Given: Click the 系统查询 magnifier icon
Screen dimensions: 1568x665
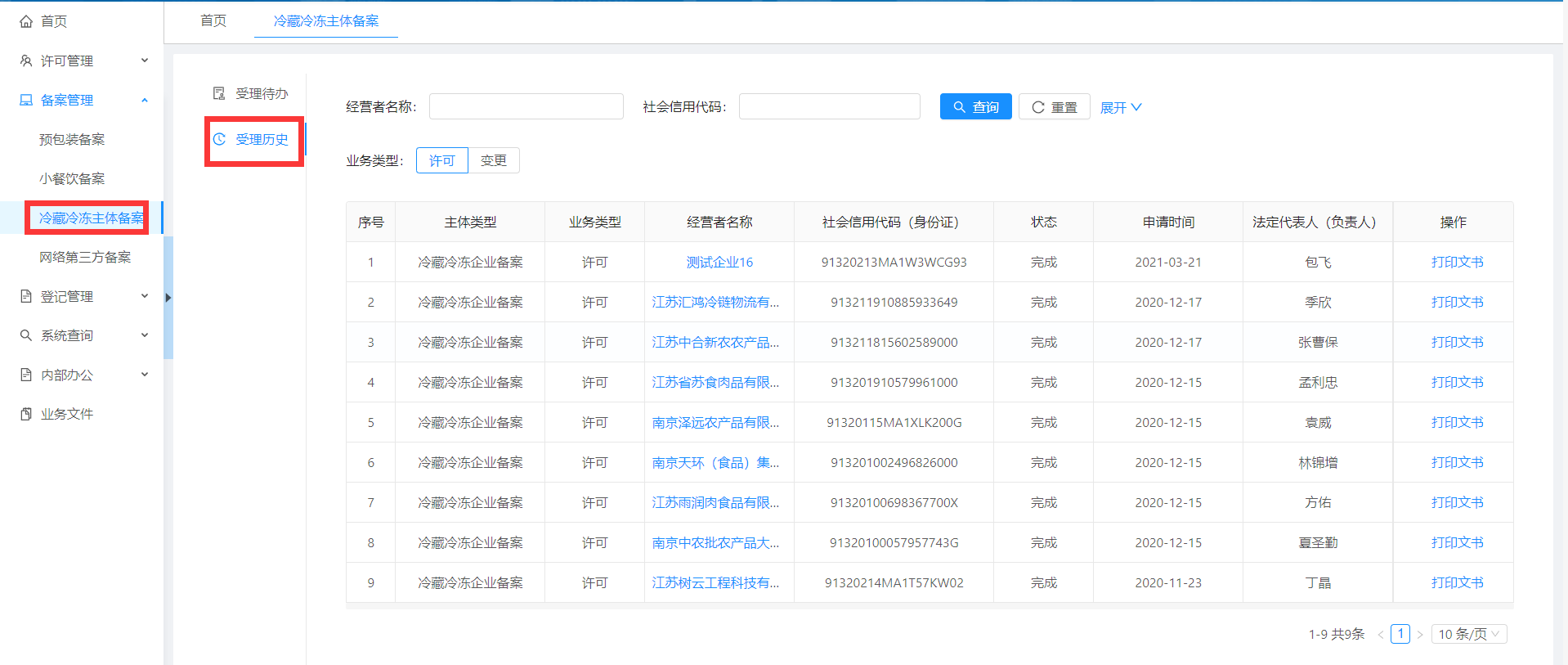Looking at the screenshot, I should click(26, 335).
